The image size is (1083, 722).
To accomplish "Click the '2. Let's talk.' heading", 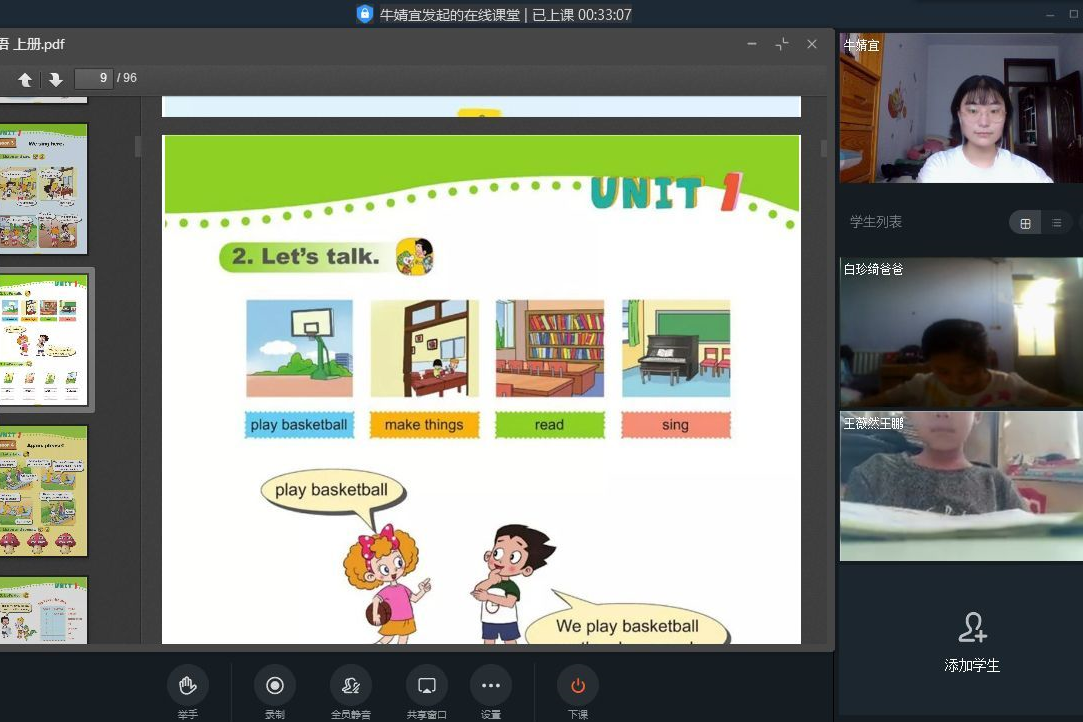I will [305, 257].
